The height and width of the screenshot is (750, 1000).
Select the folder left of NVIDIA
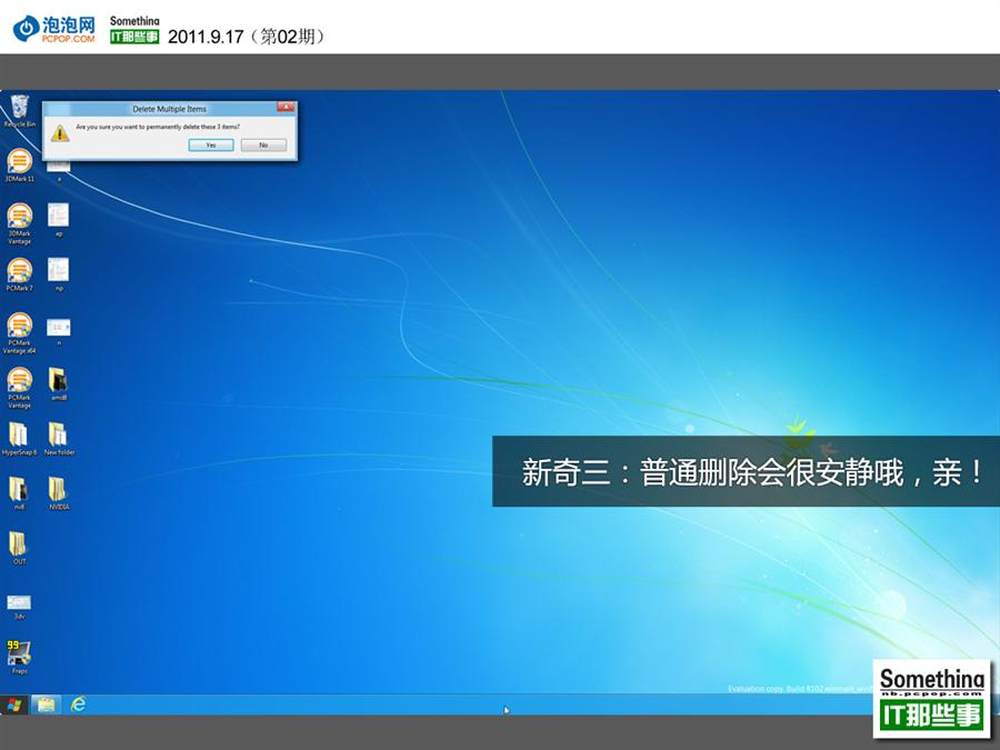[x=20, y=494]
